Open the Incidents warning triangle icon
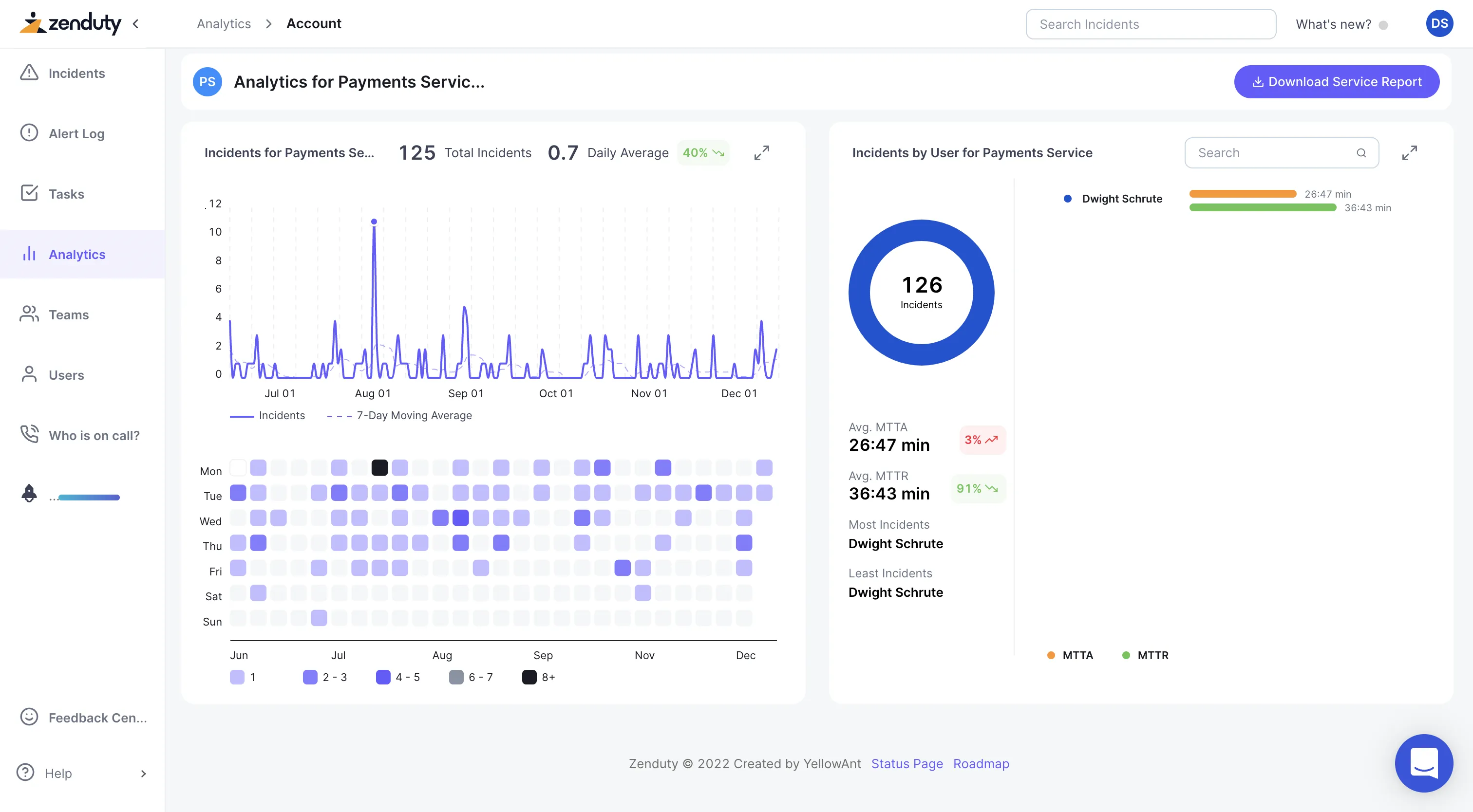This screenshot has width=1473, height=812. point(29,73)
